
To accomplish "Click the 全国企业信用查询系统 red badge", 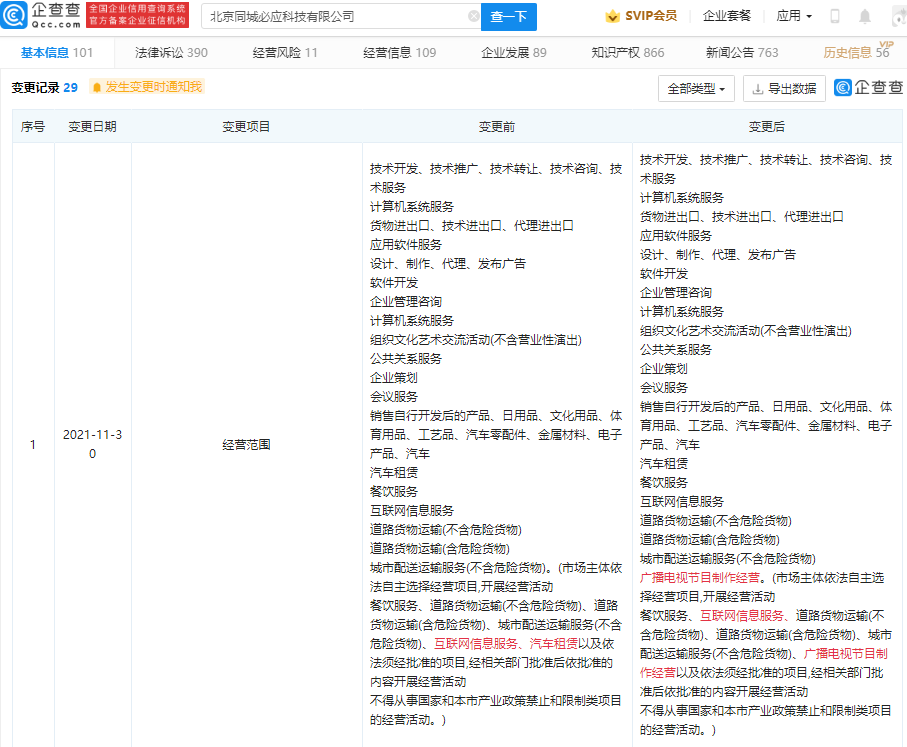I will (x=138, y=15).
